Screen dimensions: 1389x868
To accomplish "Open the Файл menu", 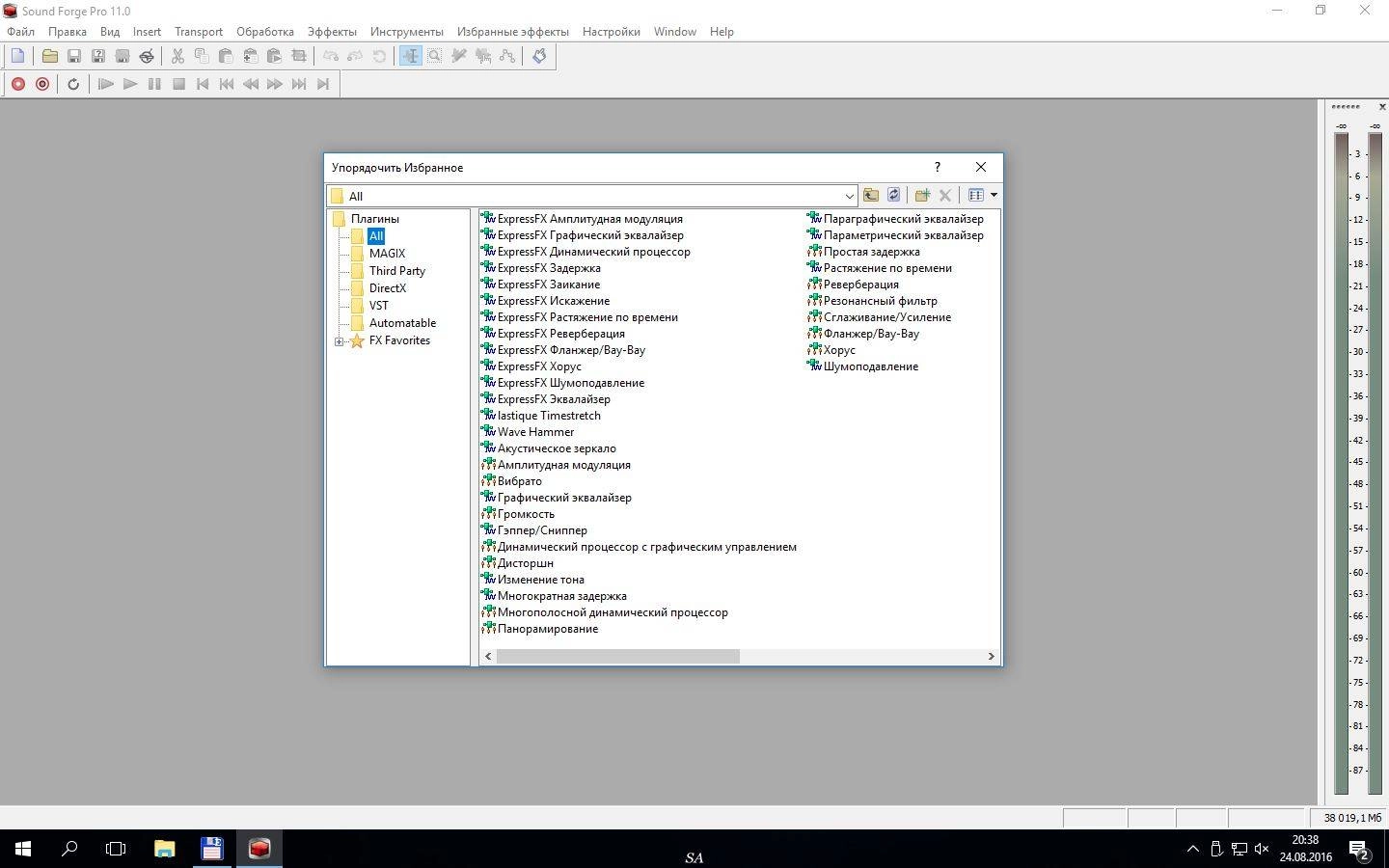I will [20, 32].
